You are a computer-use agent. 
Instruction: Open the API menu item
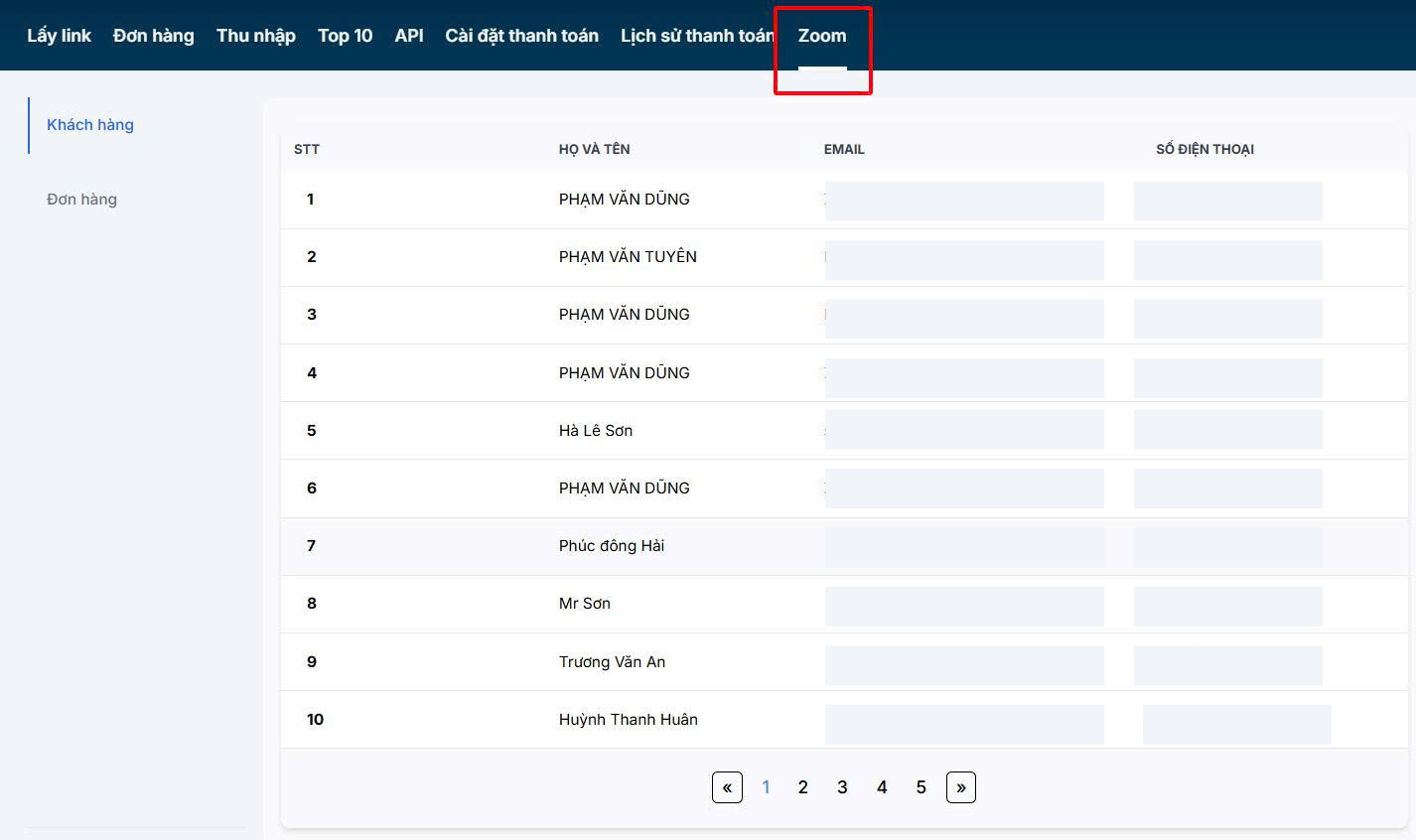[409, 36]
